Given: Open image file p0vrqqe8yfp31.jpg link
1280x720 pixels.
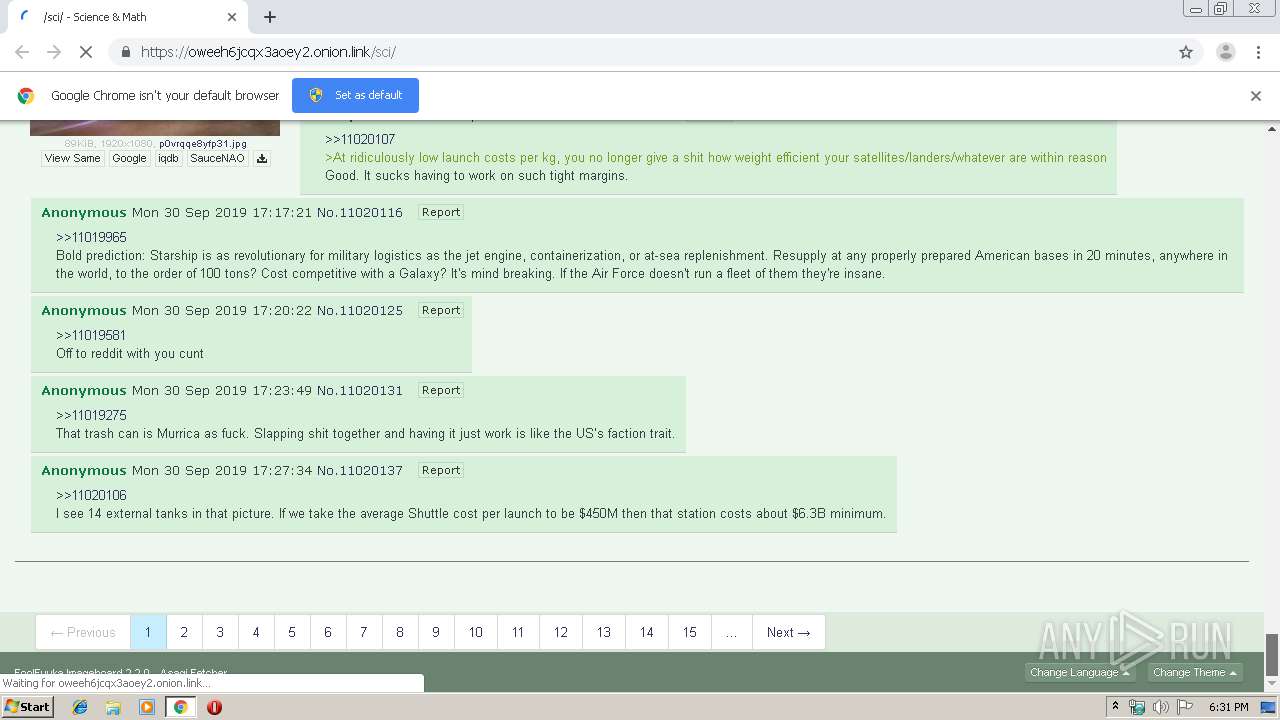Looking at the screenshot, I should [x=203, y=144].
